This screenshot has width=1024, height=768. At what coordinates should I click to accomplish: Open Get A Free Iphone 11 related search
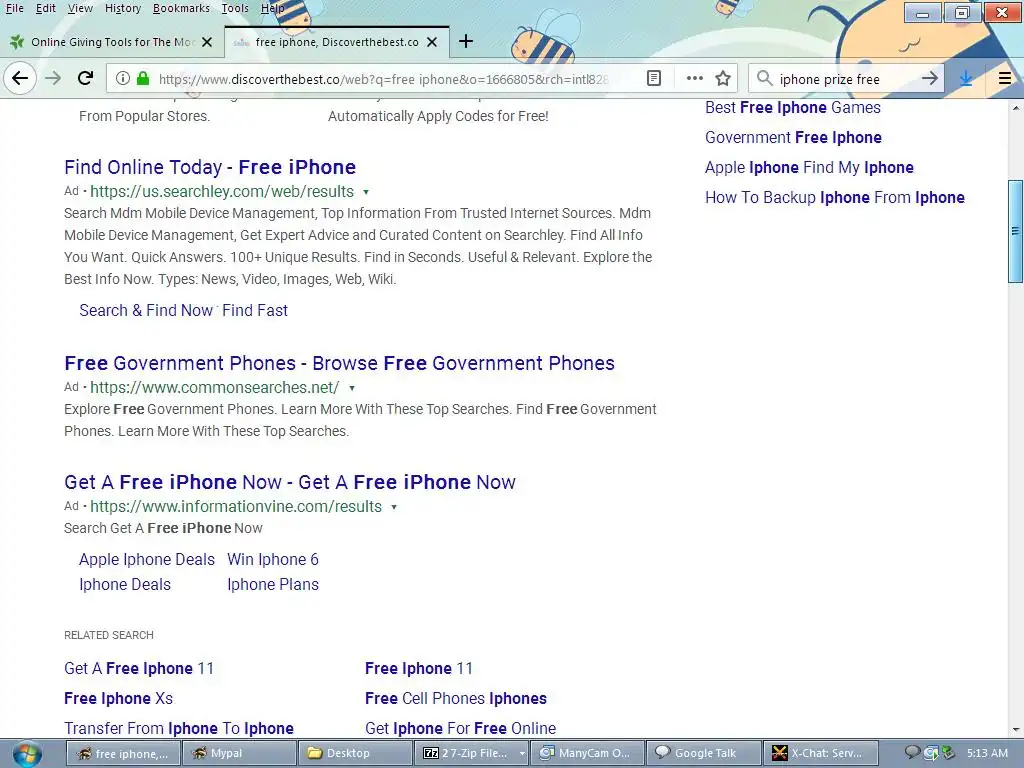[138, 669]
